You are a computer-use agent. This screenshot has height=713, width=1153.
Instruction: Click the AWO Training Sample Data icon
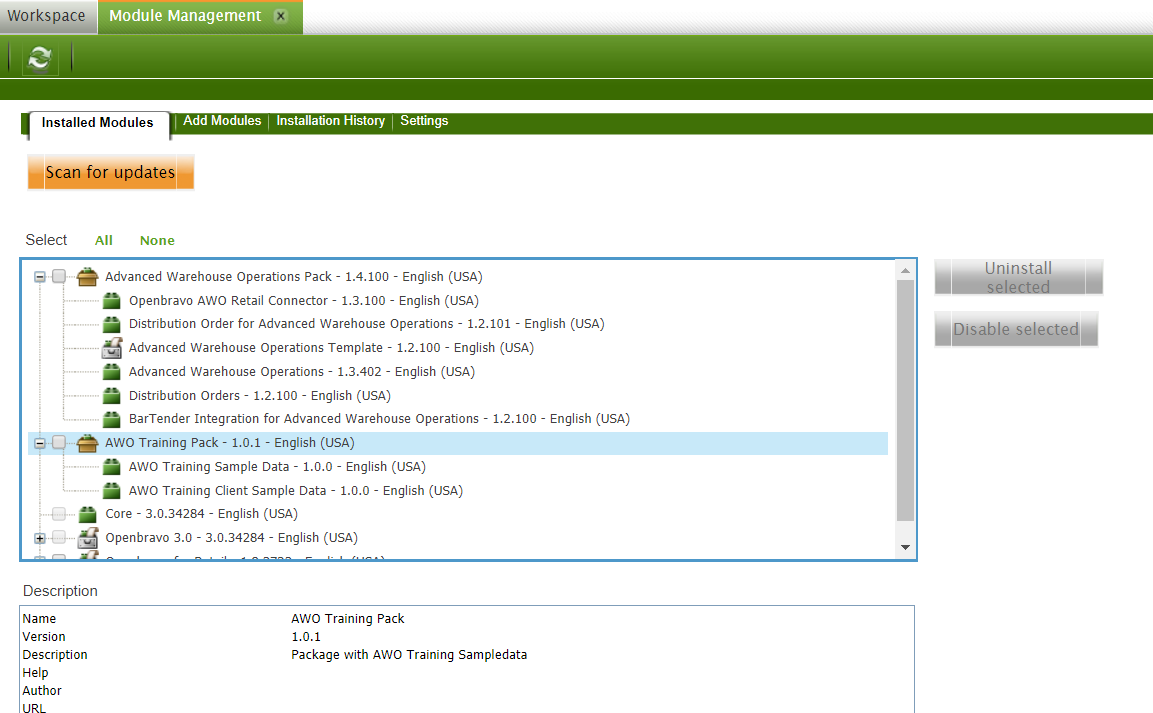tap(112, 467)
